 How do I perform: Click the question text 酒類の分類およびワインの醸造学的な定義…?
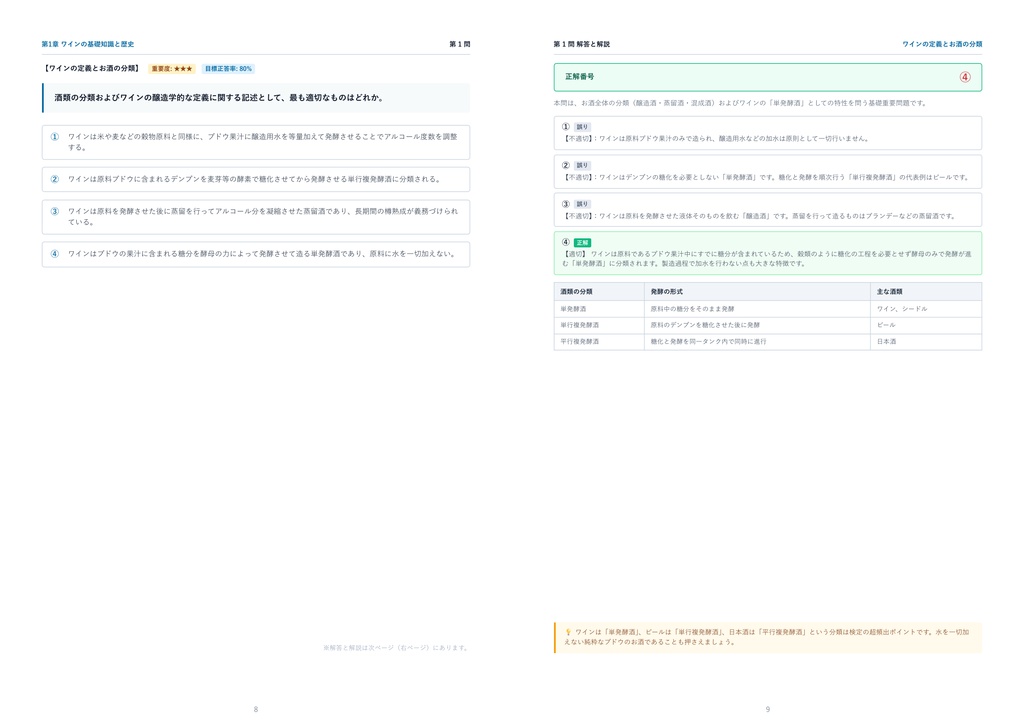click(219, 98)
